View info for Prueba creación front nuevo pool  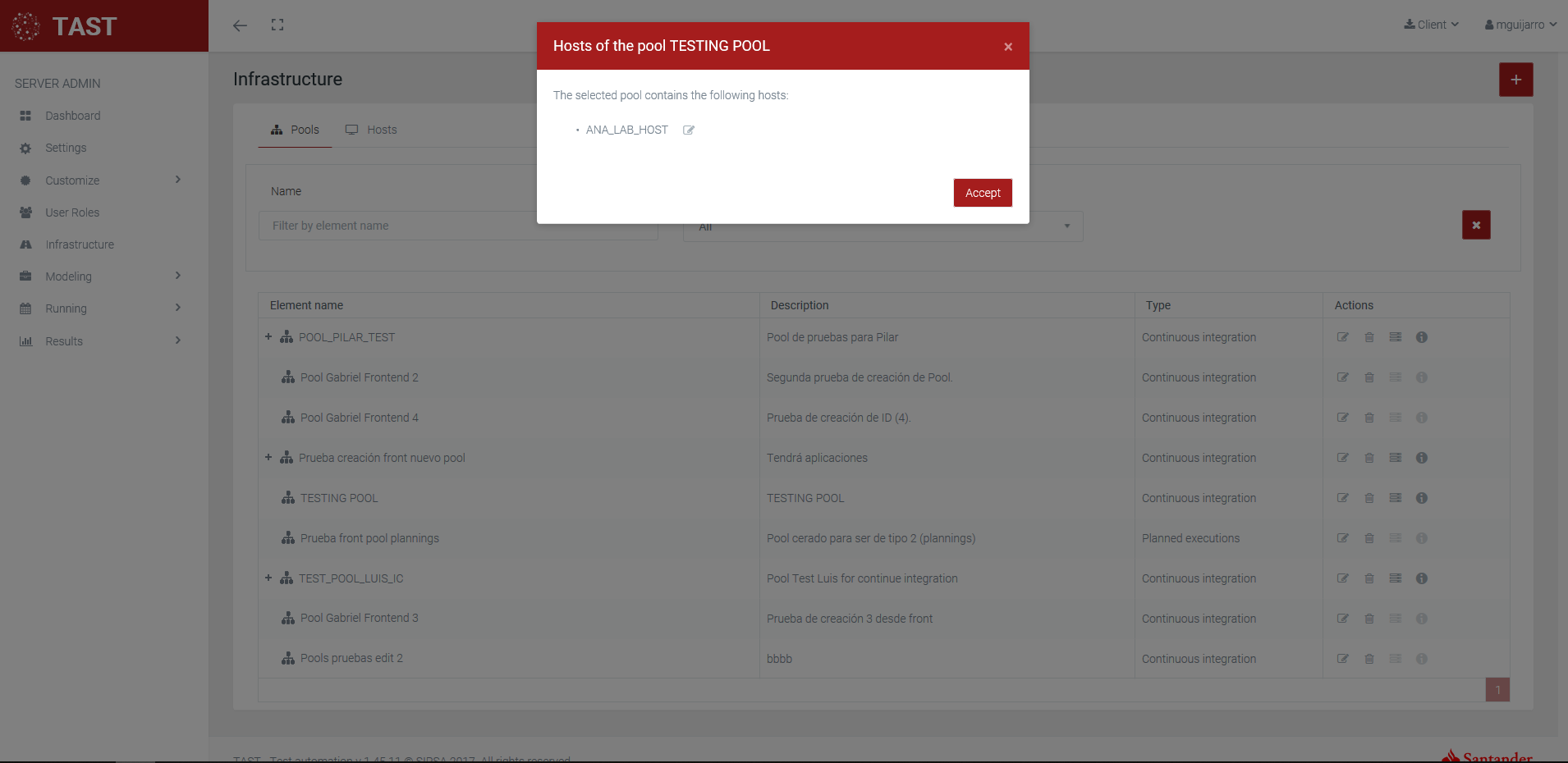tap(1422, 458)
